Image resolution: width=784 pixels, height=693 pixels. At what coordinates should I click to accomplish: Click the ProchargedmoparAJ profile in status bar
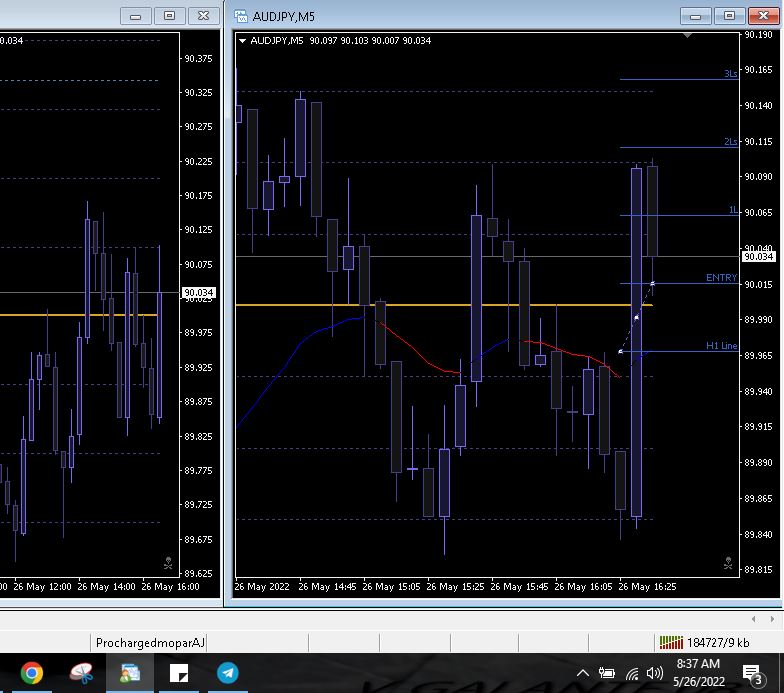150,642
